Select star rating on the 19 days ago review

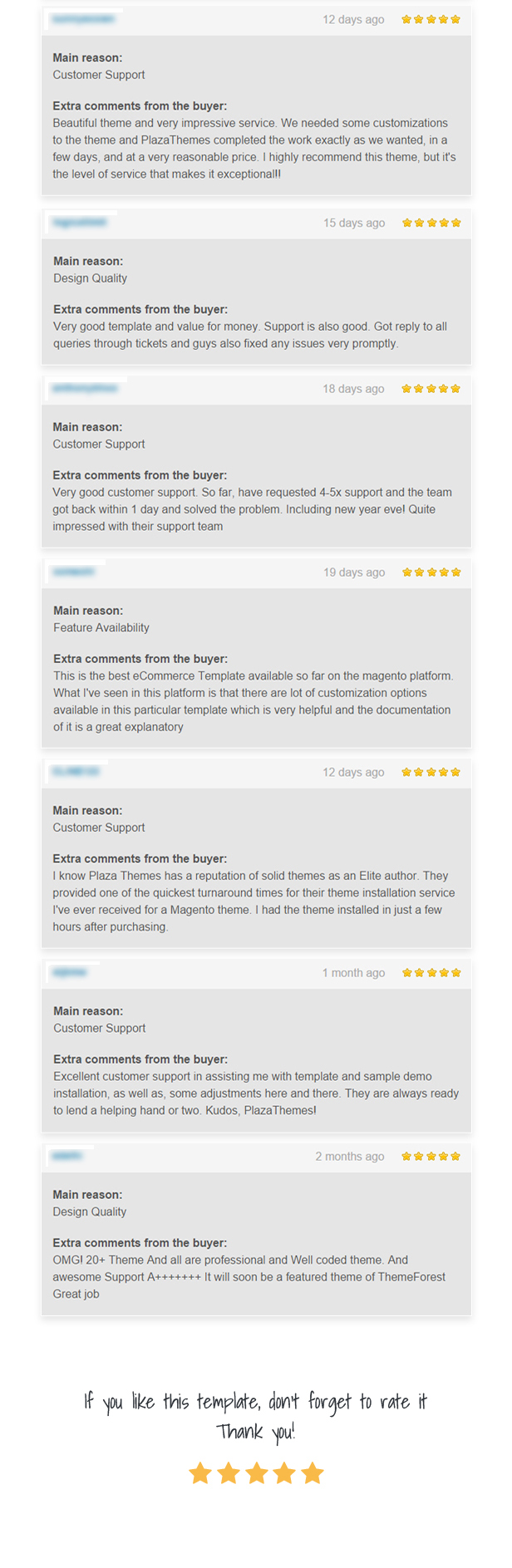click(431, 572)
